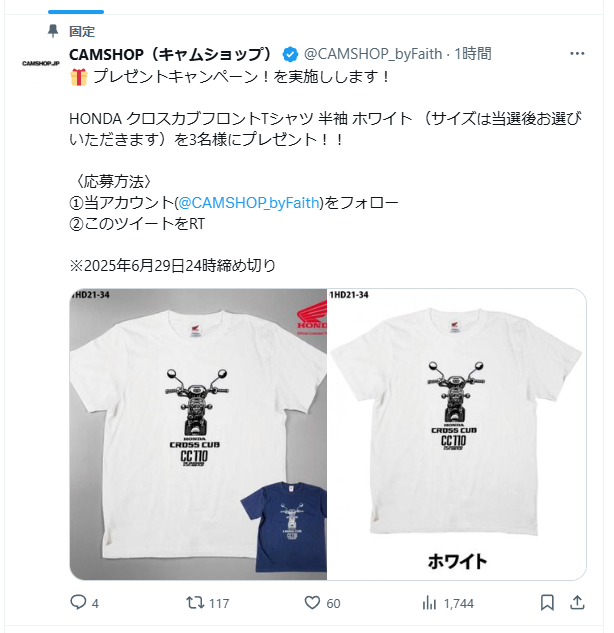Click the 117 retweet count

click(x=219, y=604)
